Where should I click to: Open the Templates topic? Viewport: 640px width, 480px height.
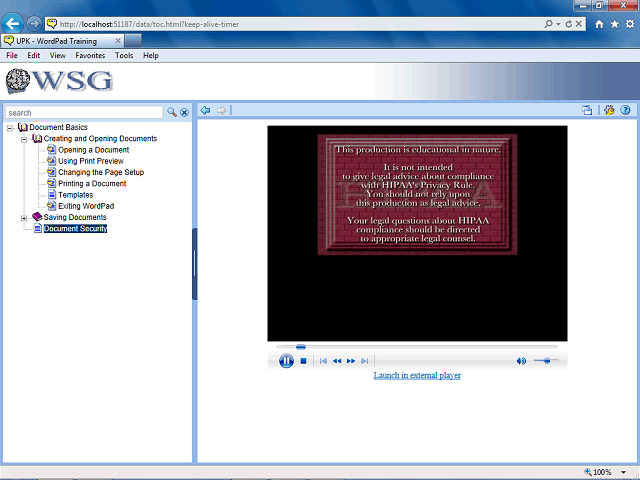click(x=76, y=195)
